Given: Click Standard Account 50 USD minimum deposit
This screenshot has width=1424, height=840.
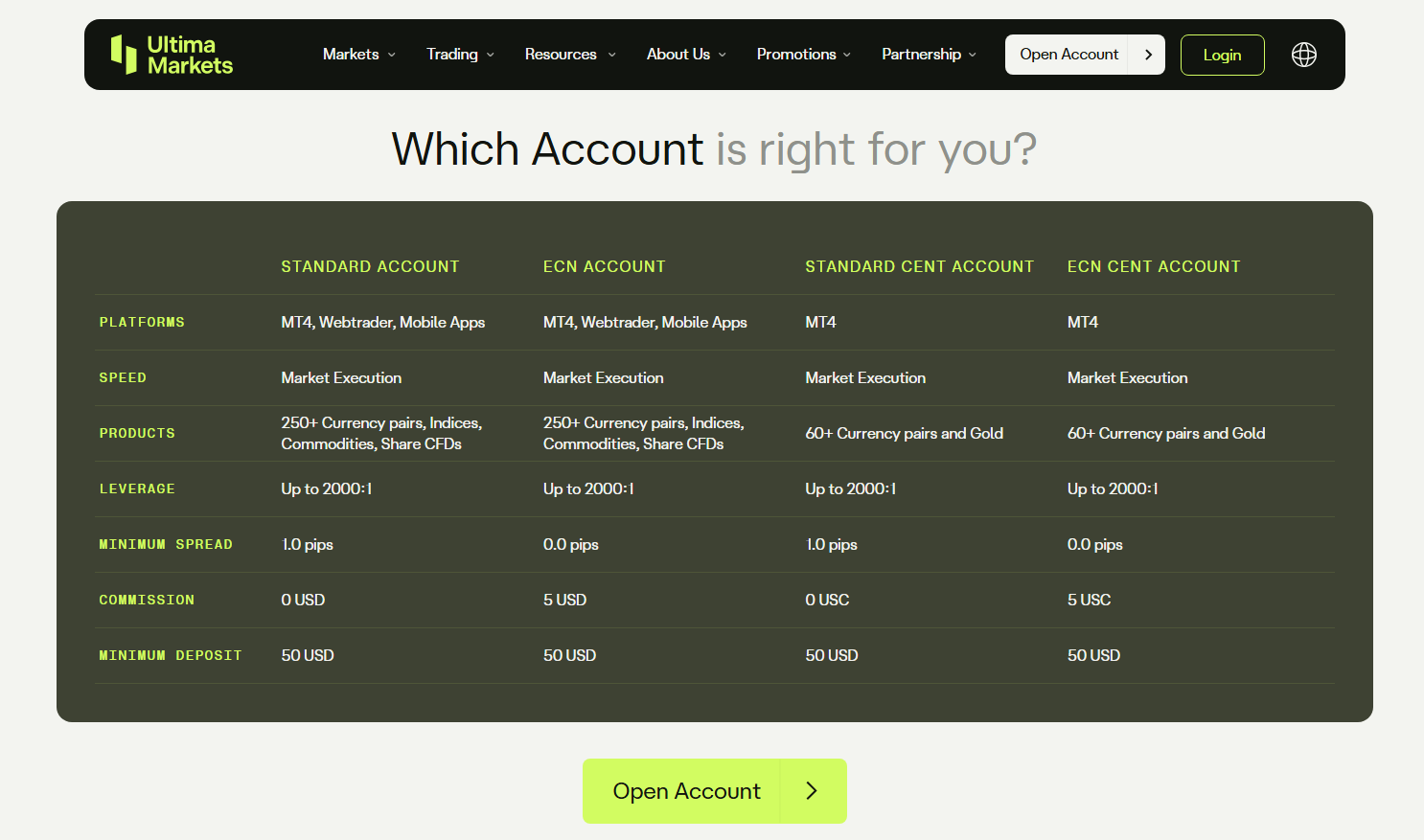Looking at the screenshot, I should [308, 655].
